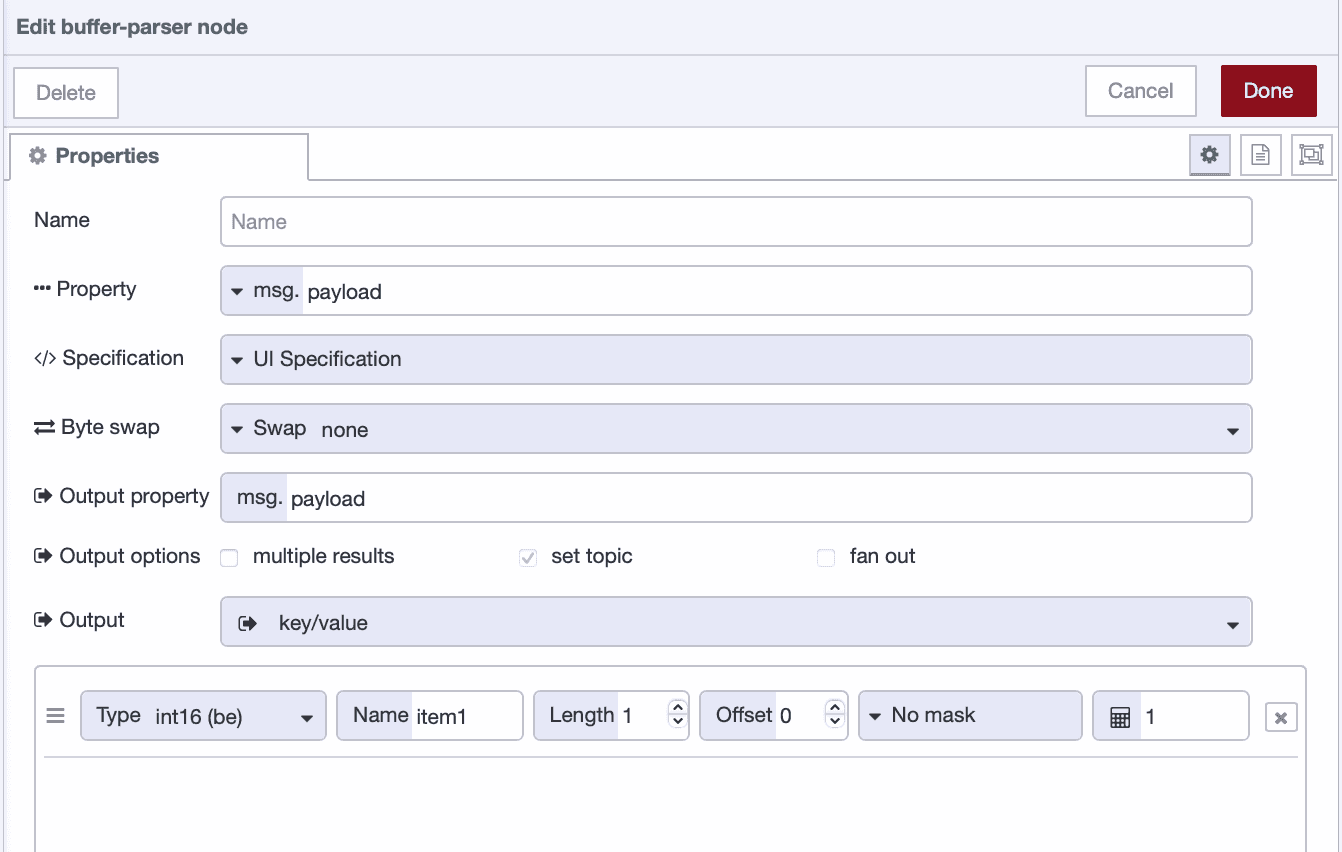1342x852 pixels.
Task: Click the Done button
Action: pos(1268,90)
